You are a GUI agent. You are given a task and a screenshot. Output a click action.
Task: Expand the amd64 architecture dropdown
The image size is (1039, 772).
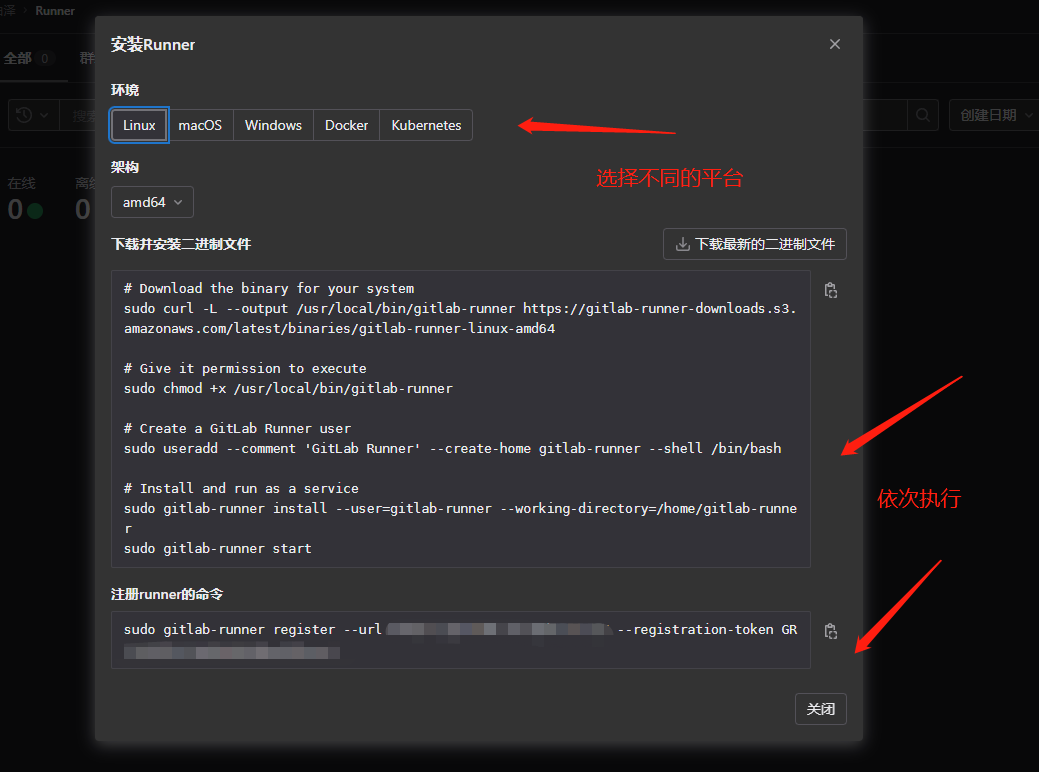(152, 202)
